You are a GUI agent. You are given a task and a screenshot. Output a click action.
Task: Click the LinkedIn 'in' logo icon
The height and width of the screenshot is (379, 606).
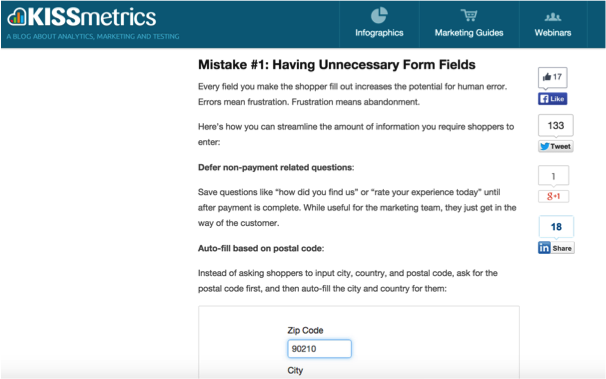click(x=544, y=248)
